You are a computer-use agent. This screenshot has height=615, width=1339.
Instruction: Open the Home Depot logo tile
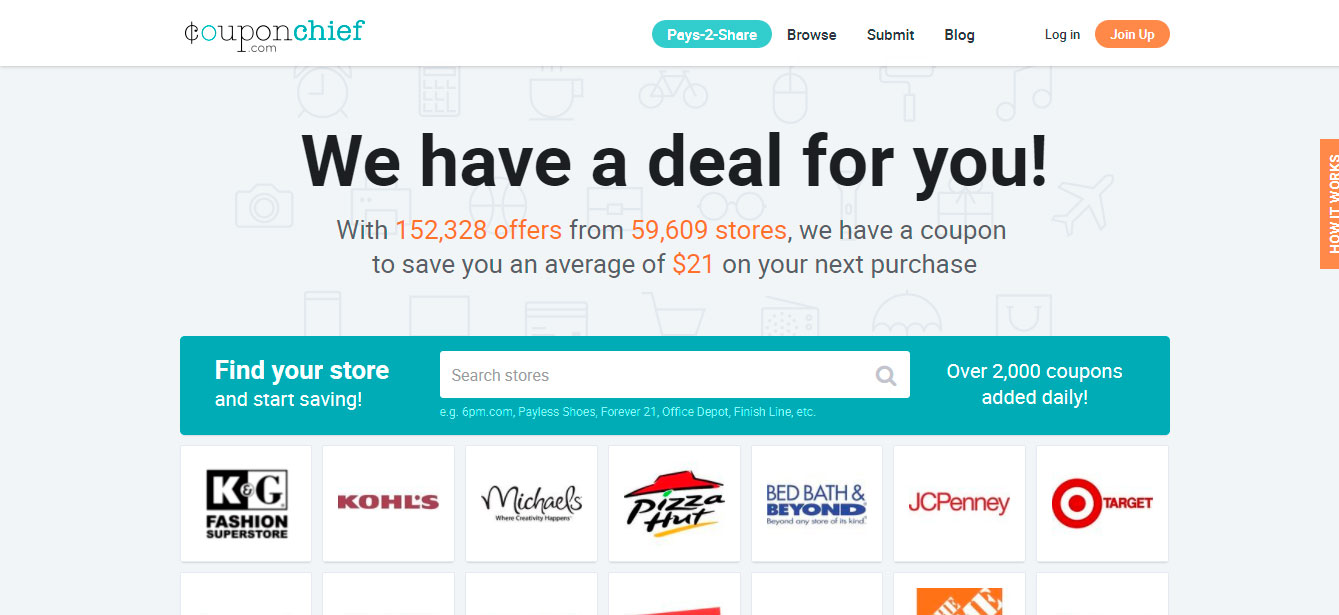(x=959, y=600)
